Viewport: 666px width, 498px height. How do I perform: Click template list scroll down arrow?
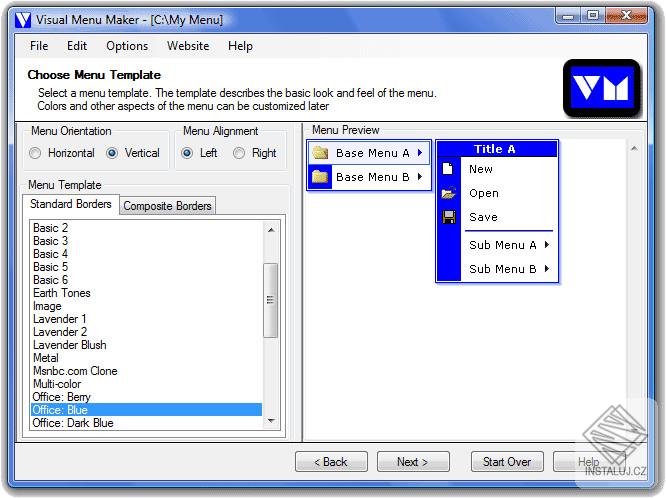(x=271, y=421)
